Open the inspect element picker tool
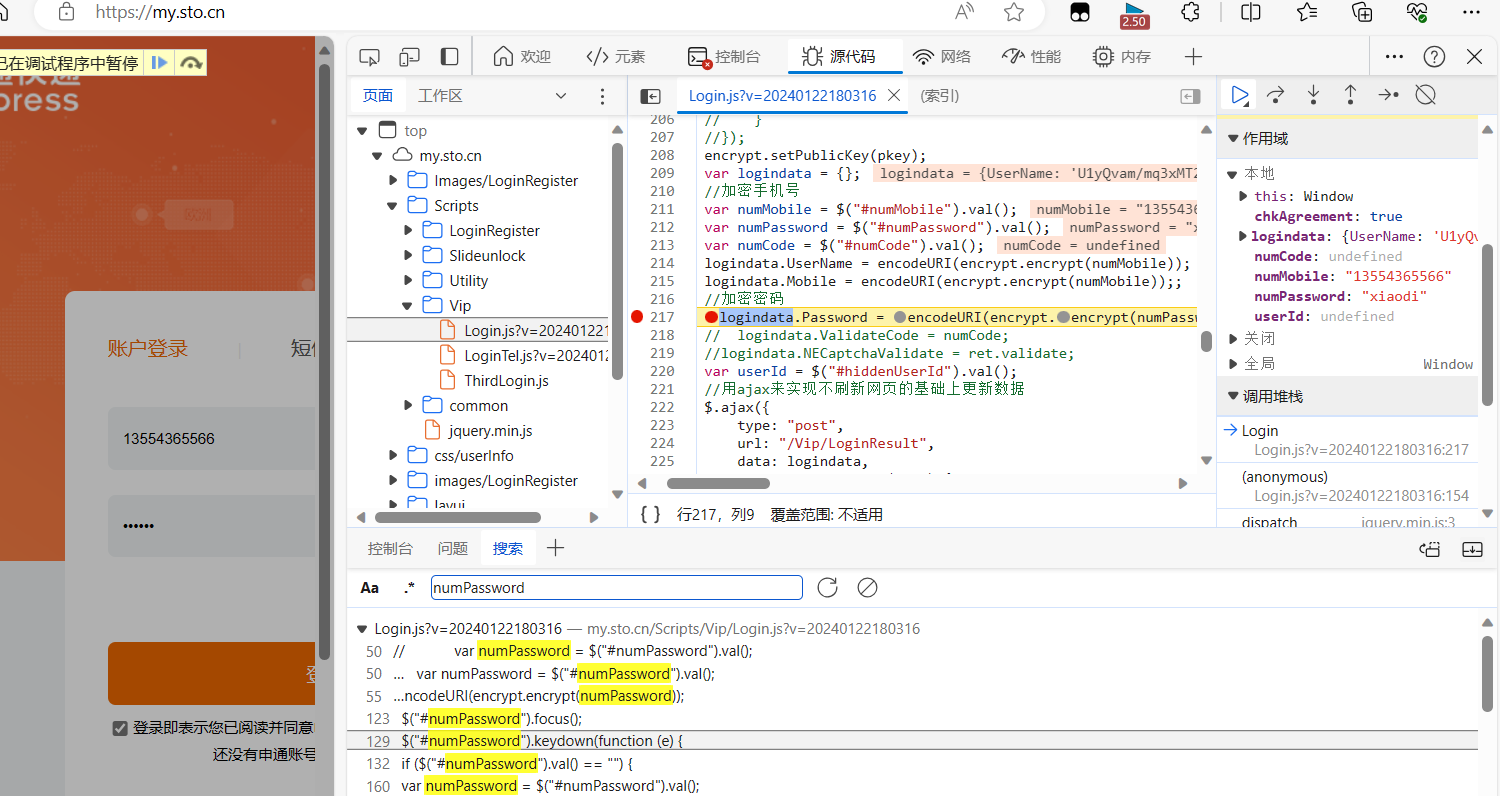Viewport: 1500px width, 796px height. click(370, 57)
